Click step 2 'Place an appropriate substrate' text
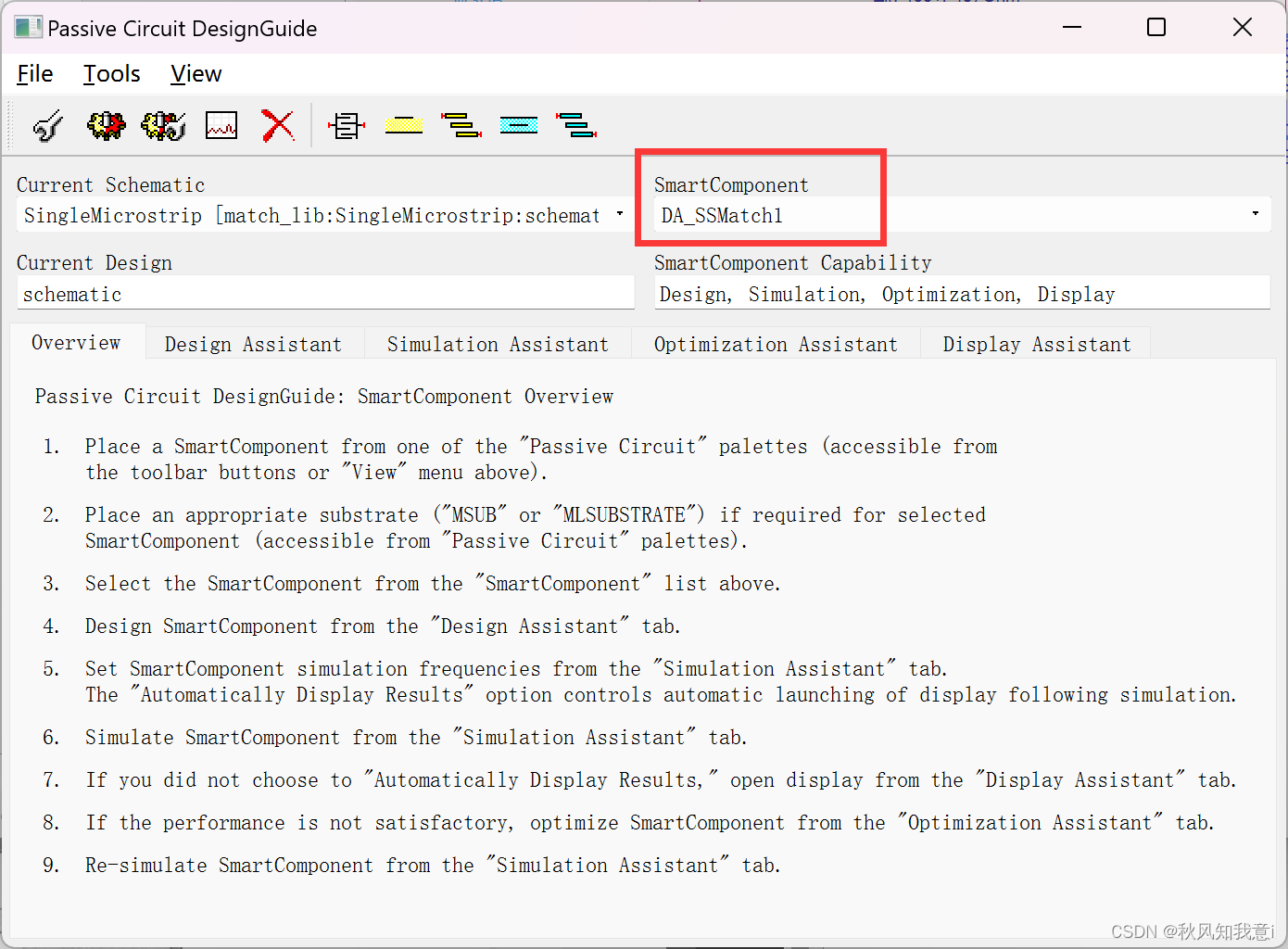This screenshot has height=949, width=1288. point(536,528)
